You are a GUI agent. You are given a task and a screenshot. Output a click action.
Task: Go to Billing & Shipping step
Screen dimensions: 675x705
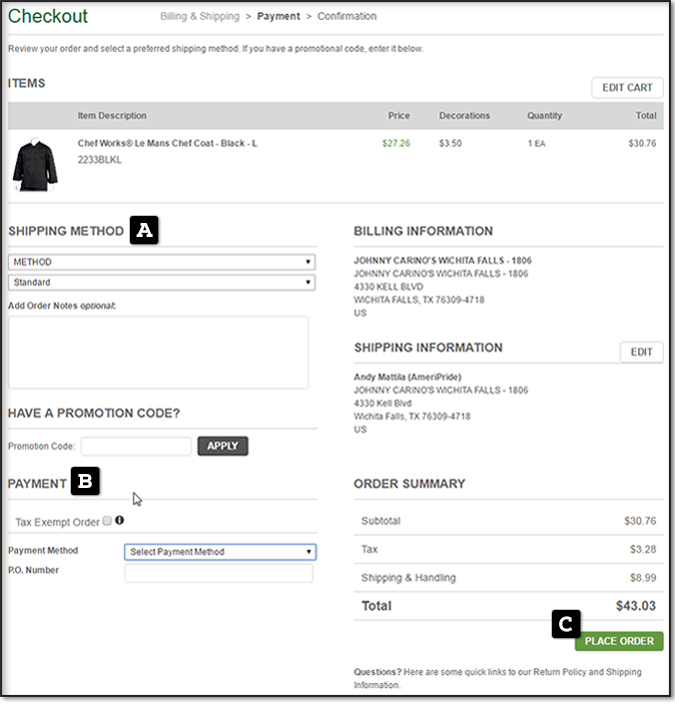[x=200, y=17]
